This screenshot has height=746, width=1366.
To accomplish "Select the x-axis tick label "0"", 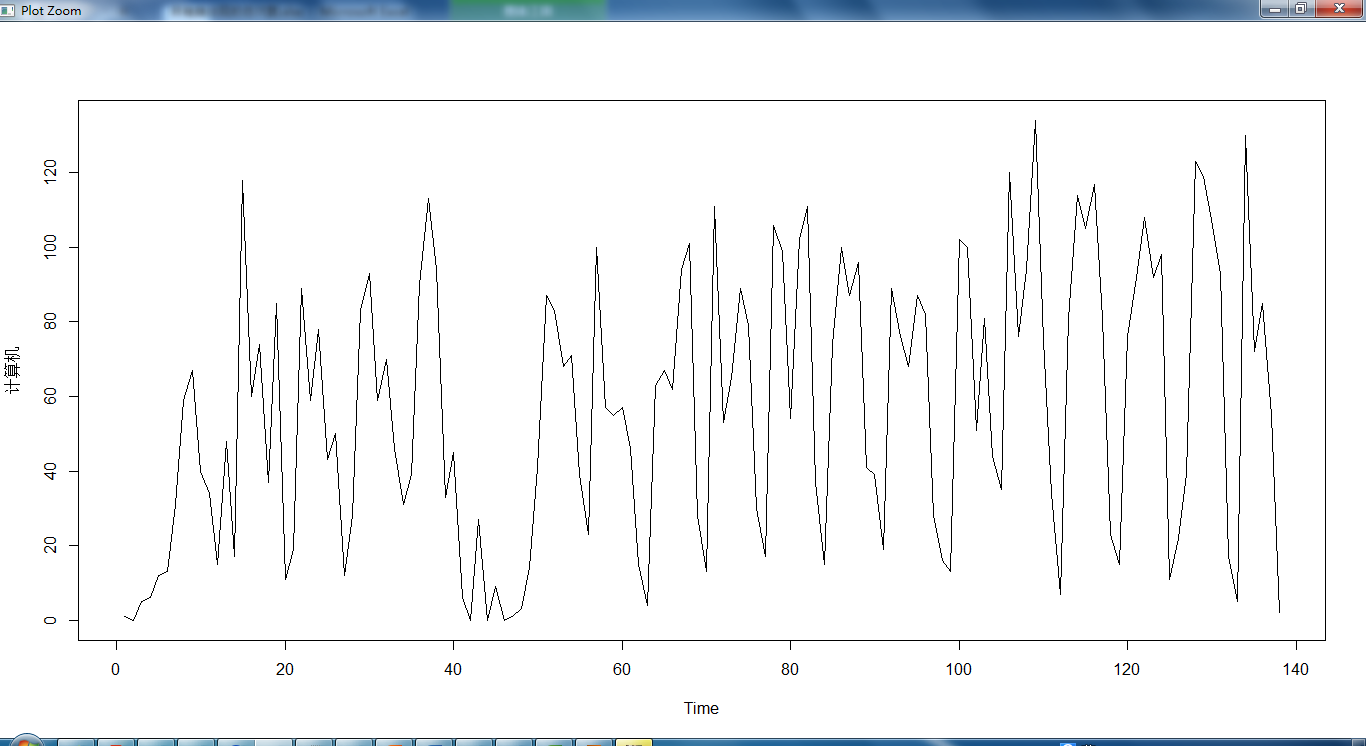I will tap(116, 668).
